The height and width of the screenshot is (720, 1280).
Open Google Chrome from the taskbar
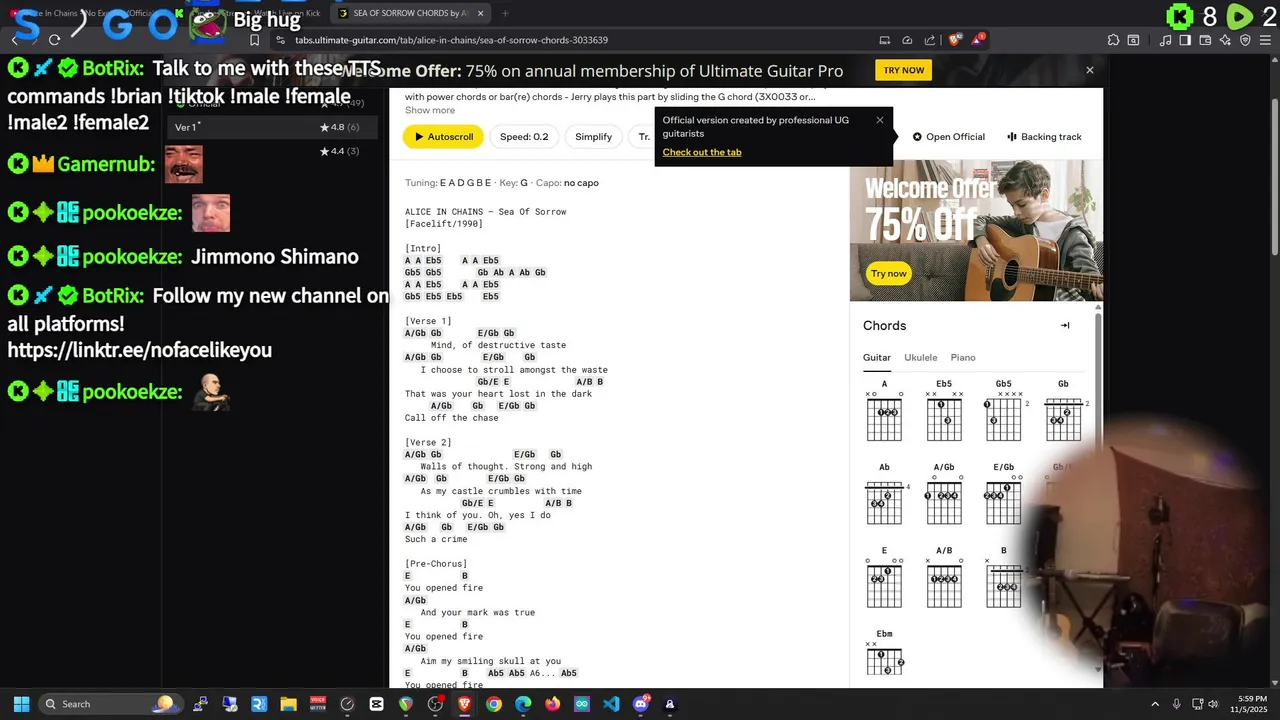[494, 704]
